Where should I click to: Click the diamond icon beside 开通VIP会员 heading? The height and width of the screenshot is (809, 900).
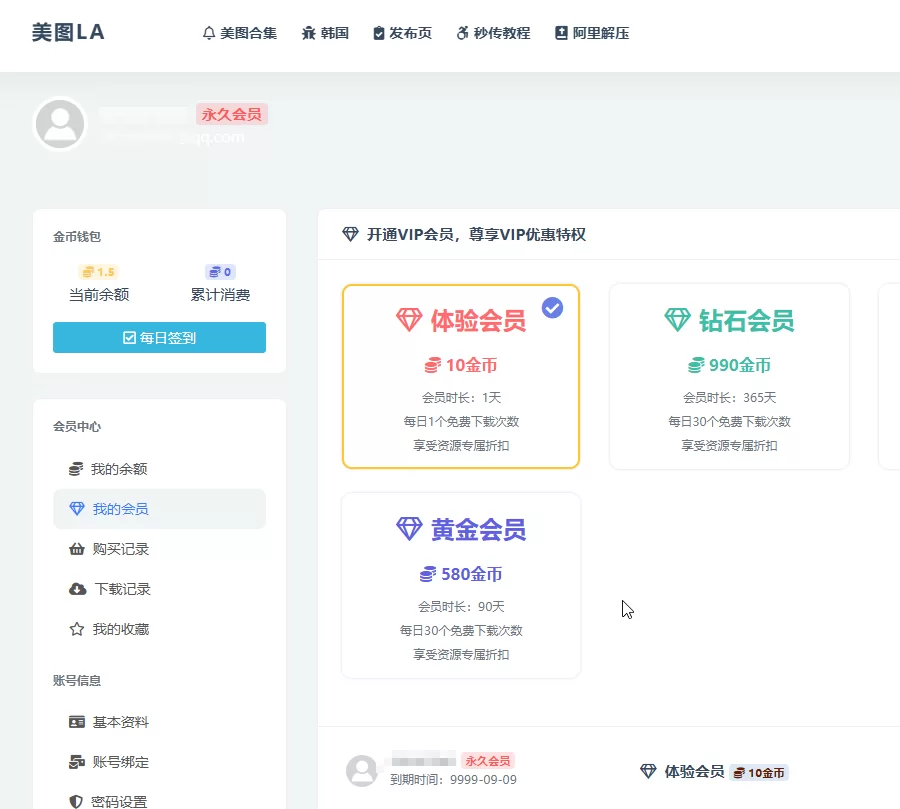351,234
